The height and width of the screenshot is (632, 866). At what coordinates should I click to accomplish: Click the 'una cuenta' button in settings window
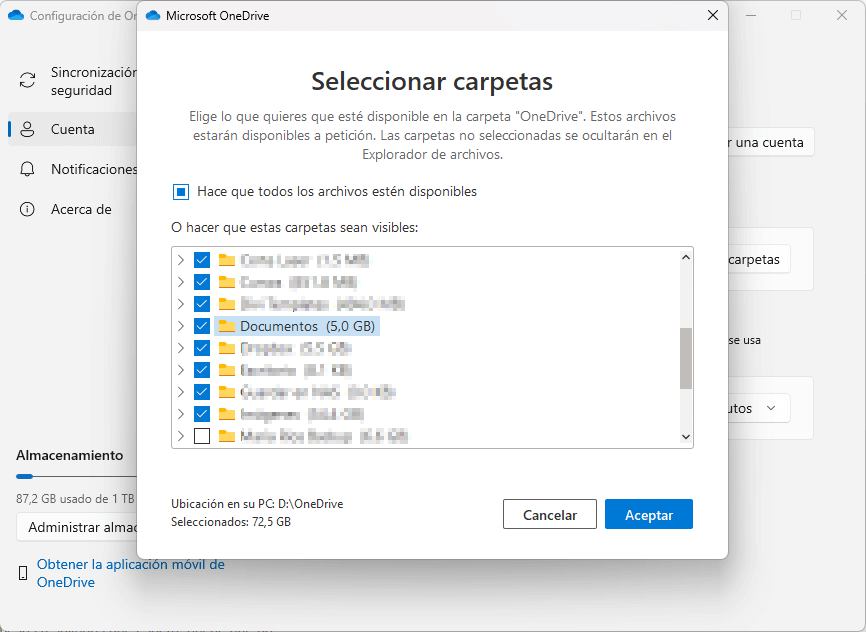(771, 143)
